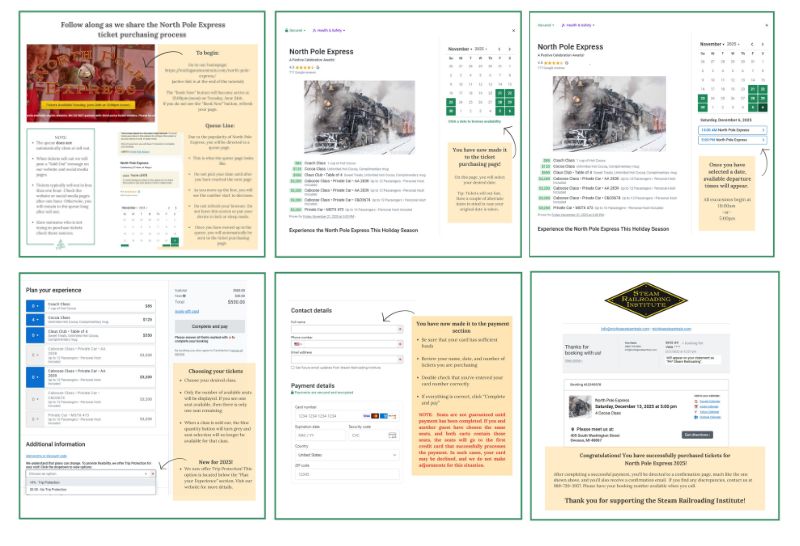This screenshot has height=546, width=800.
Task: Select November 21 in ticket purchasing calendar
Action: (499, 93)
